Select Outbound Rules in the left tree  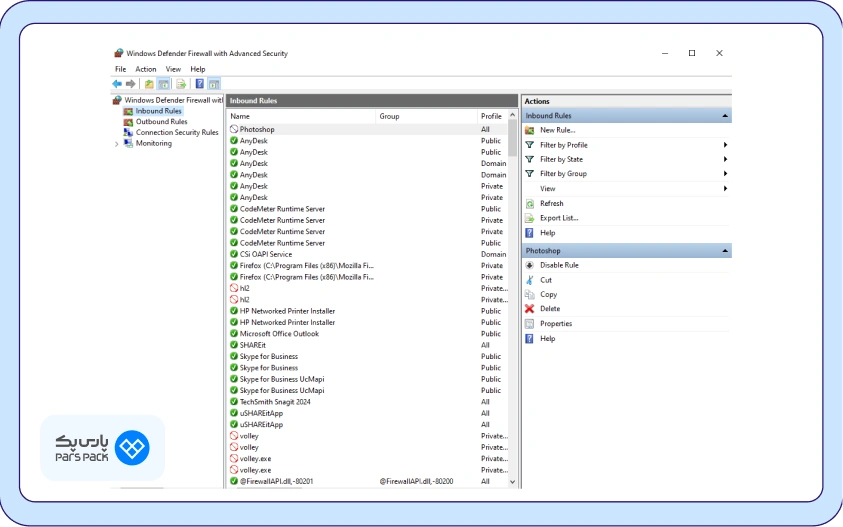coord(161,122)
